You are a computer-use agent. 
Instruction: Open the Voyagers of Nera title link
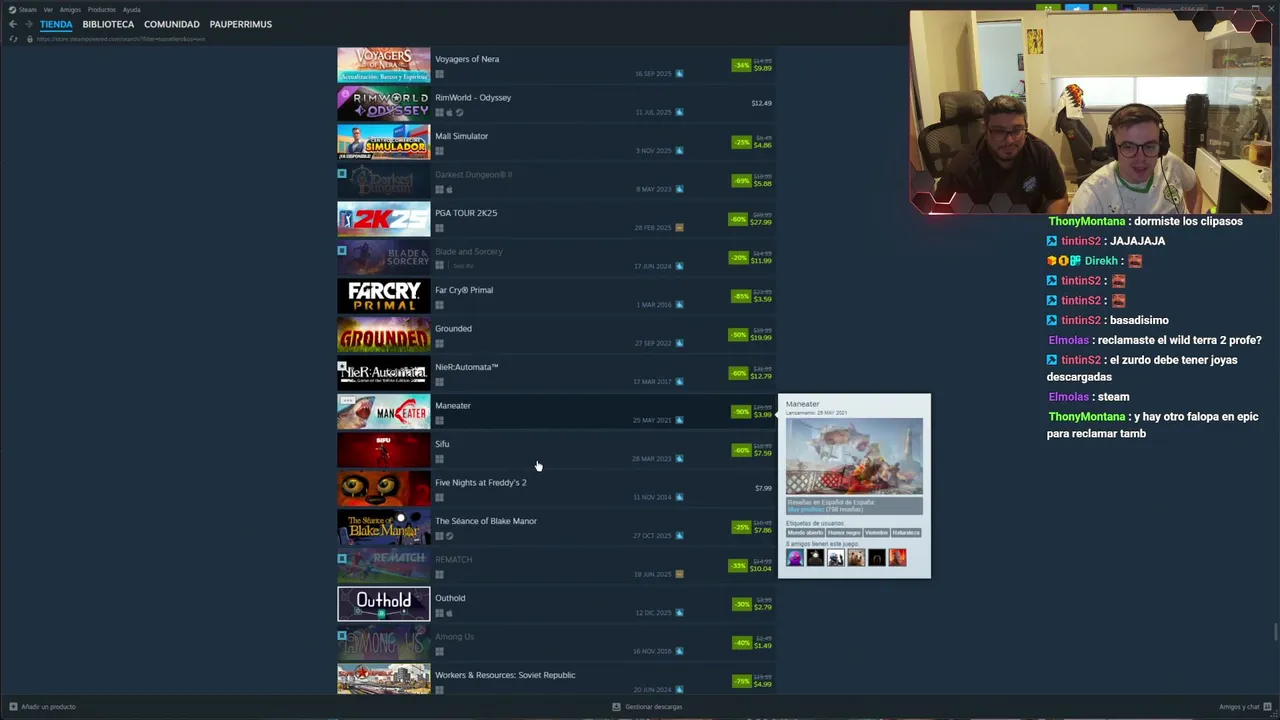[x=467, y=59]
